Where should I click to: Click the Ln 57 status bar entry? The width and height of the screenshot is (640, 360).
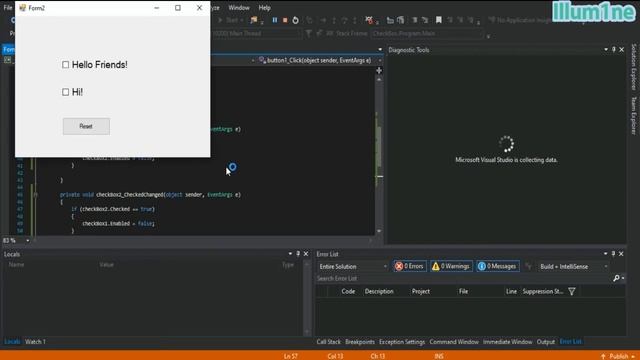pyautogui.click(x=291, y=356)
